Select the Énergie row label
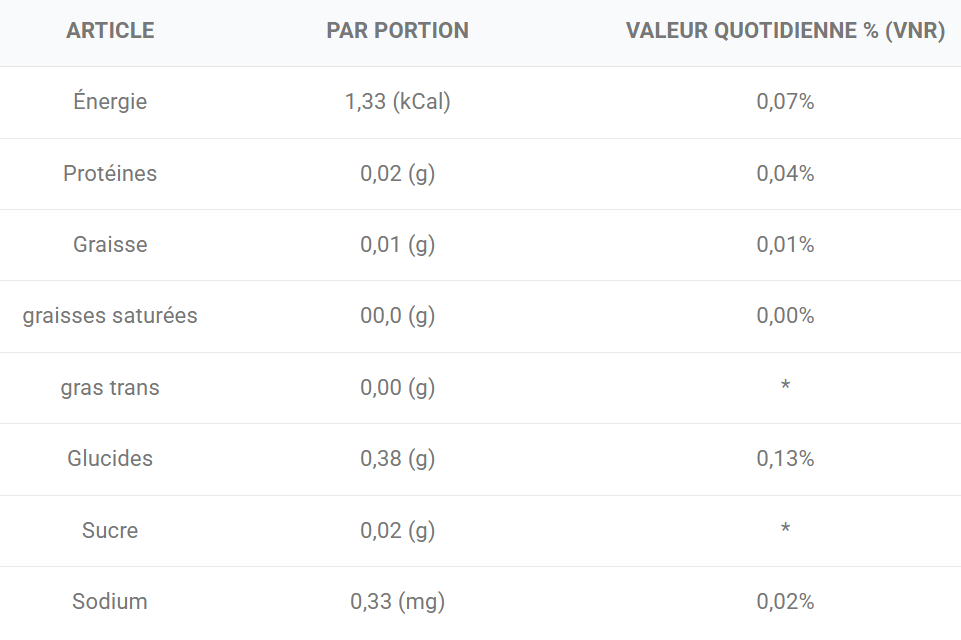This screenshot has width=961, height=640. [x=110, y=101]
